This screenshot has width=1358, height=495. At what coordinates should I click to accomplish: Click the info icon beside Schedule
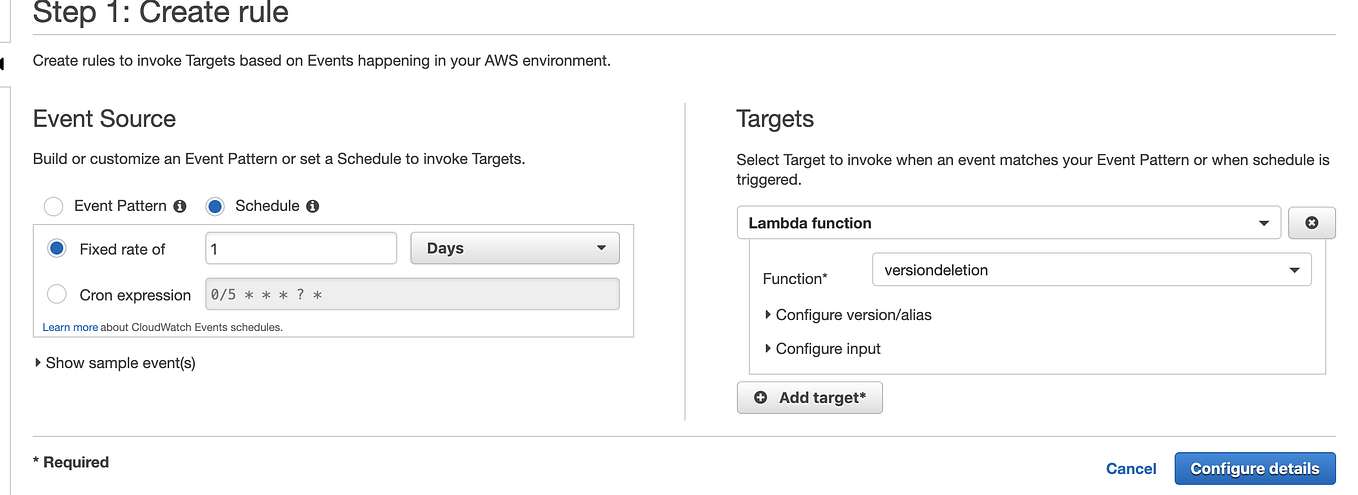312,206
